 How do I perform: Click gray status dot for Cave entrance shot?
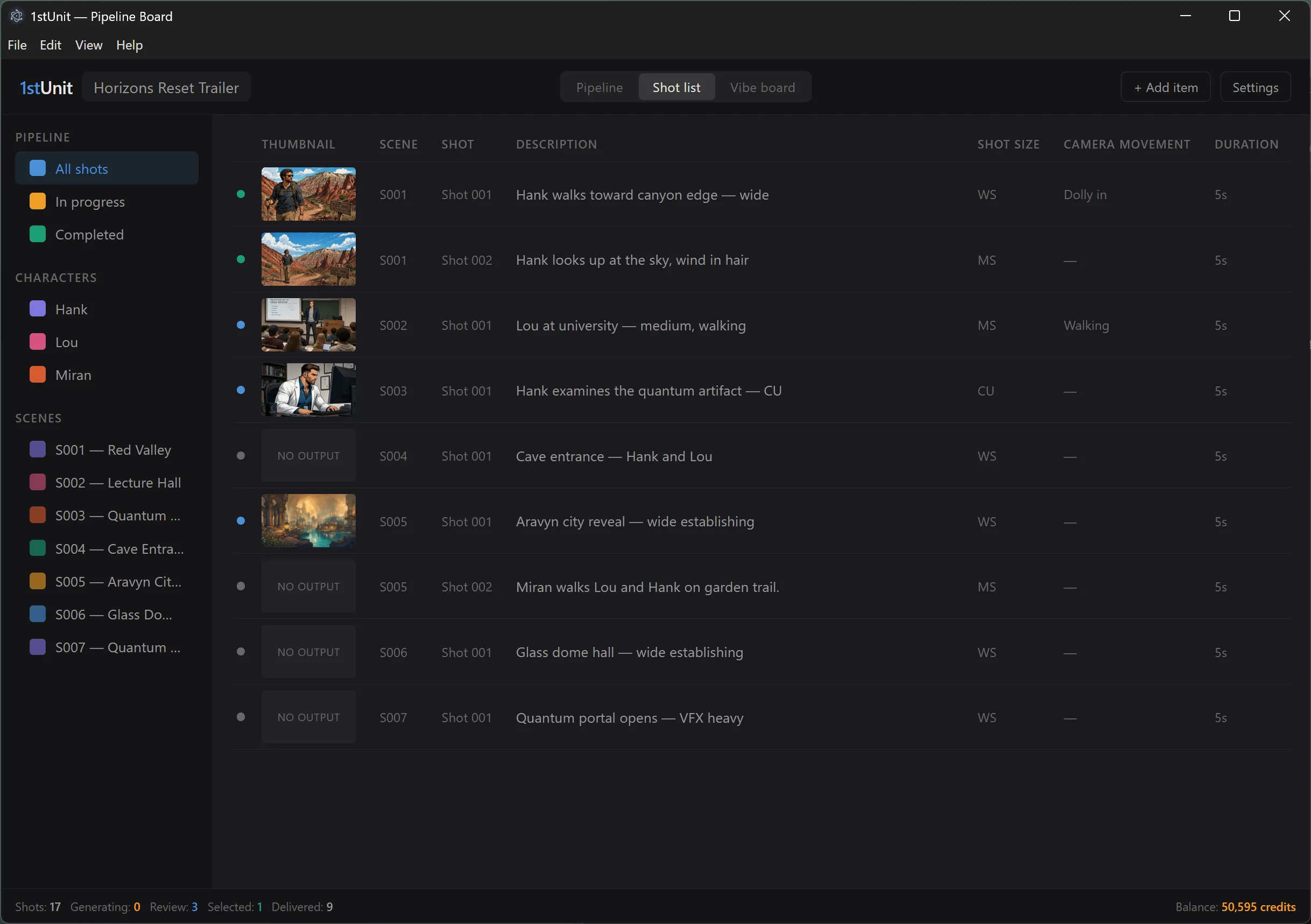241,456
